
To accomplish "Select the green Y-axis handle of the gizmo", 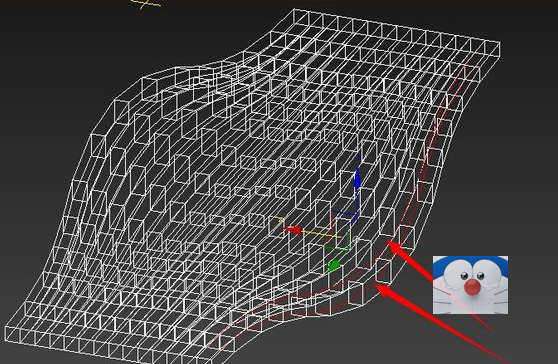I will (333, 265).
